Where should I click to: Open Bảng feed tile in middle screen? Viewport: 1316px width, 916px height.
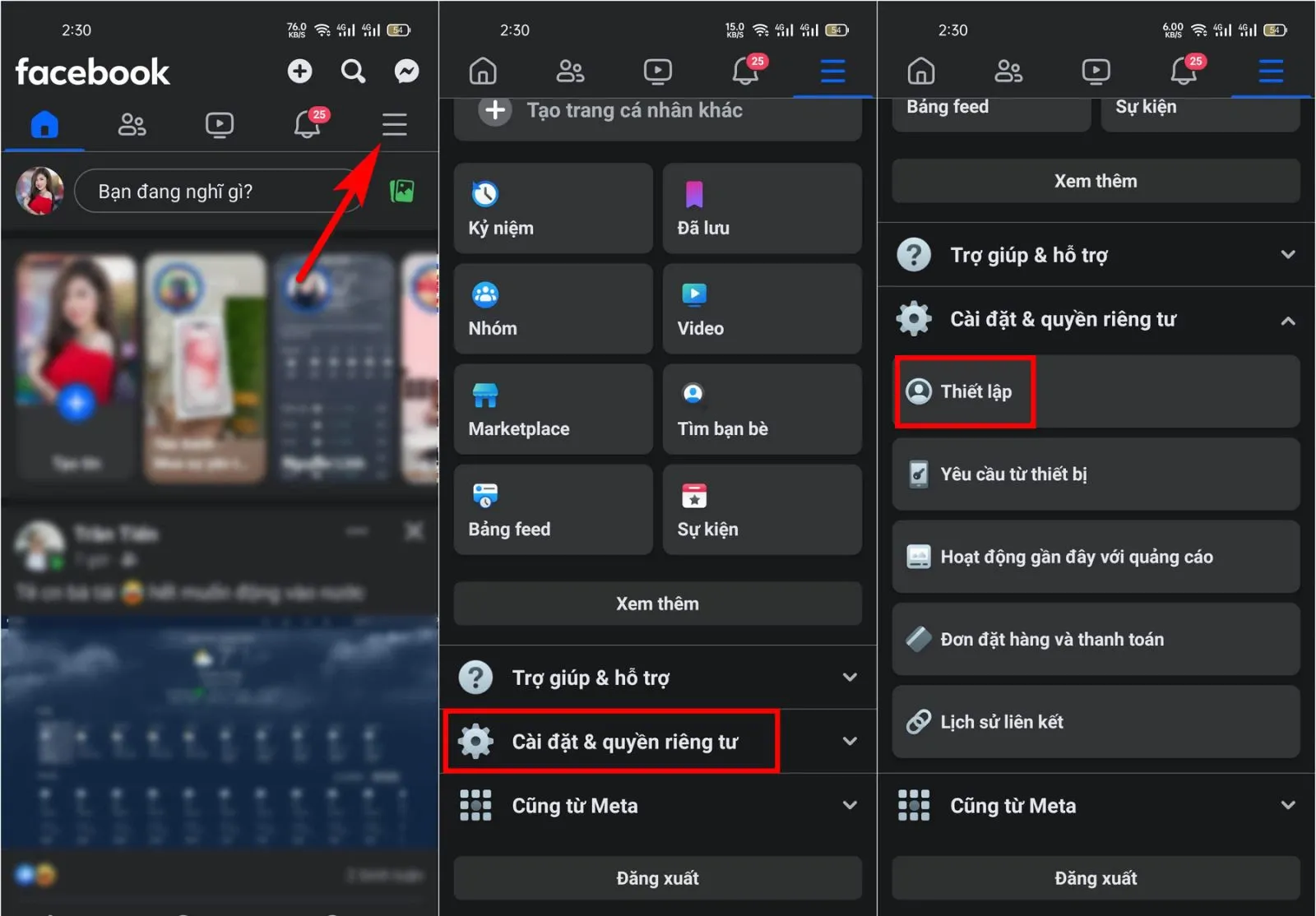(x=554, y=510)
